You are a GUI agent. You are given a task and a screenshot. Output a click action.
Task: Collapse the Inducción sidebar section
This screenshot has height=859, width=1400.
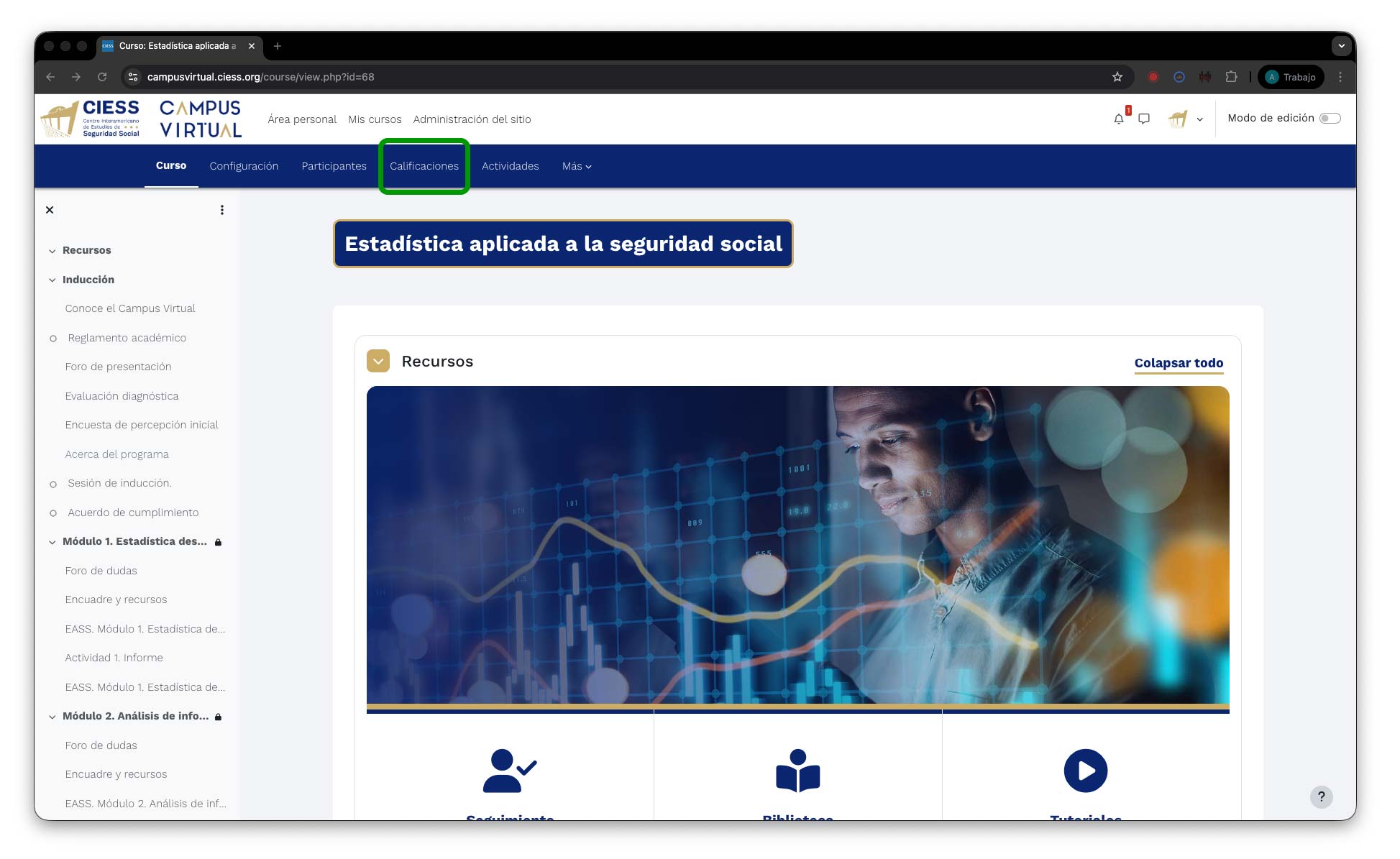click(52, 280)
